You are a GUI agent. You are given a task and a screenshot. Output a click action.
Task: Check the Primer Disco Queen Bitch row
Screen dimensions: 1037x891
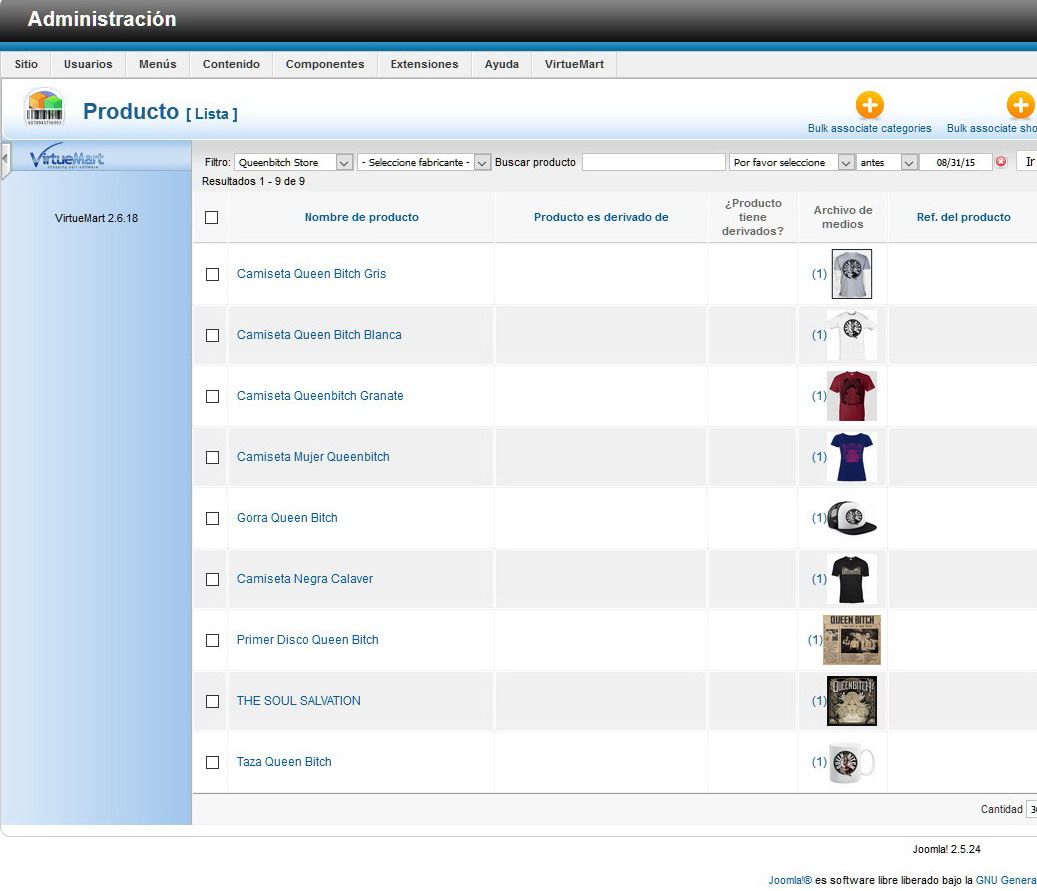212,640
